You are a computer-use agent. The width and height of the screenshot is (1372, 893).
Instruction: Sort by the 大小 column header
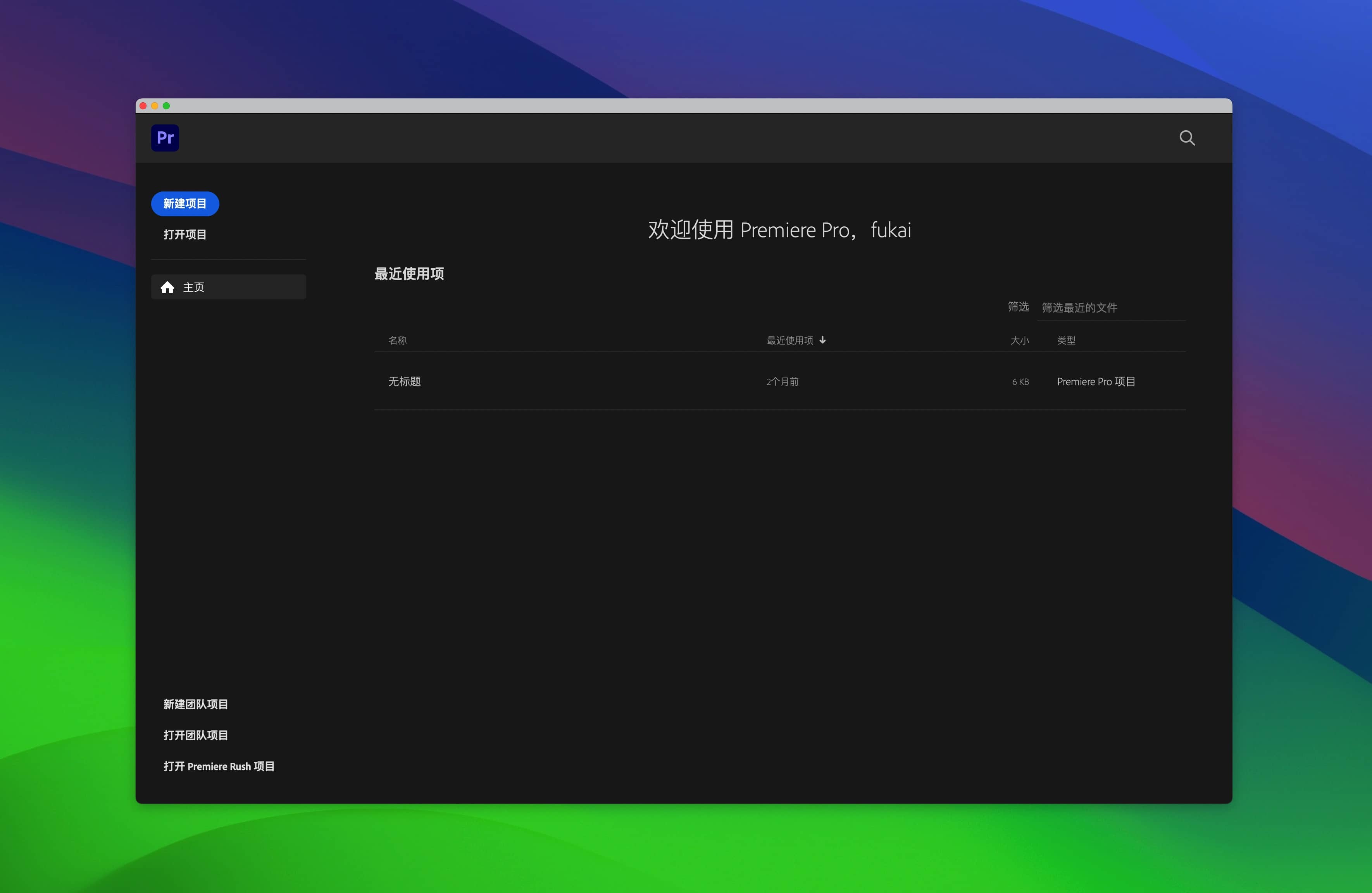pyautogui.click(x=1019, y=341)
